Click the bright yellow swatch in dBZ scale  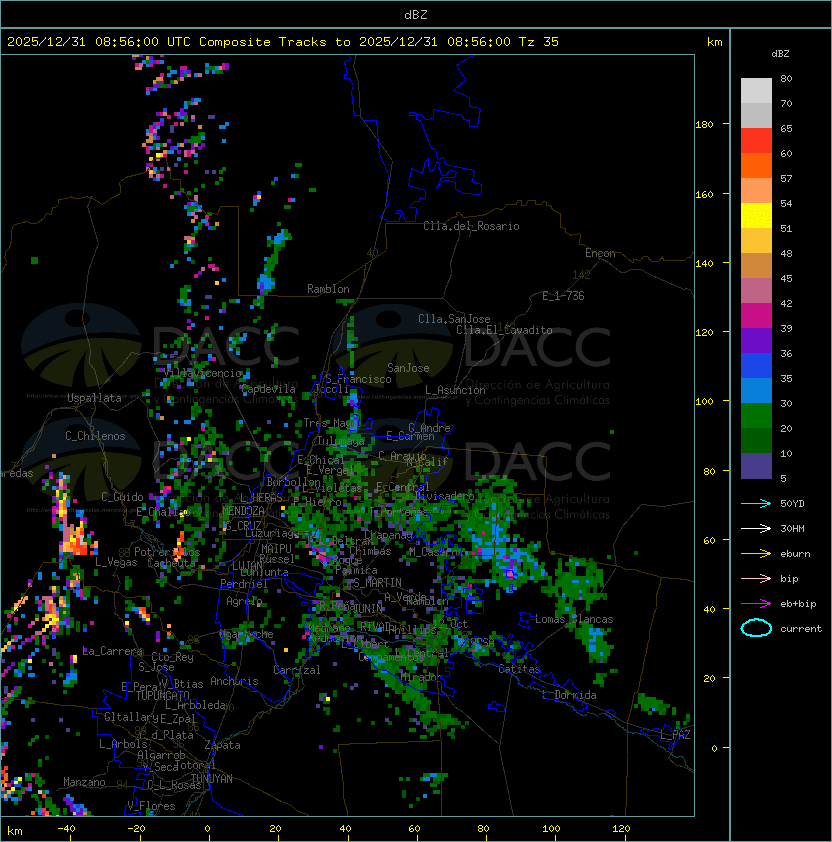tap(756, 216)
